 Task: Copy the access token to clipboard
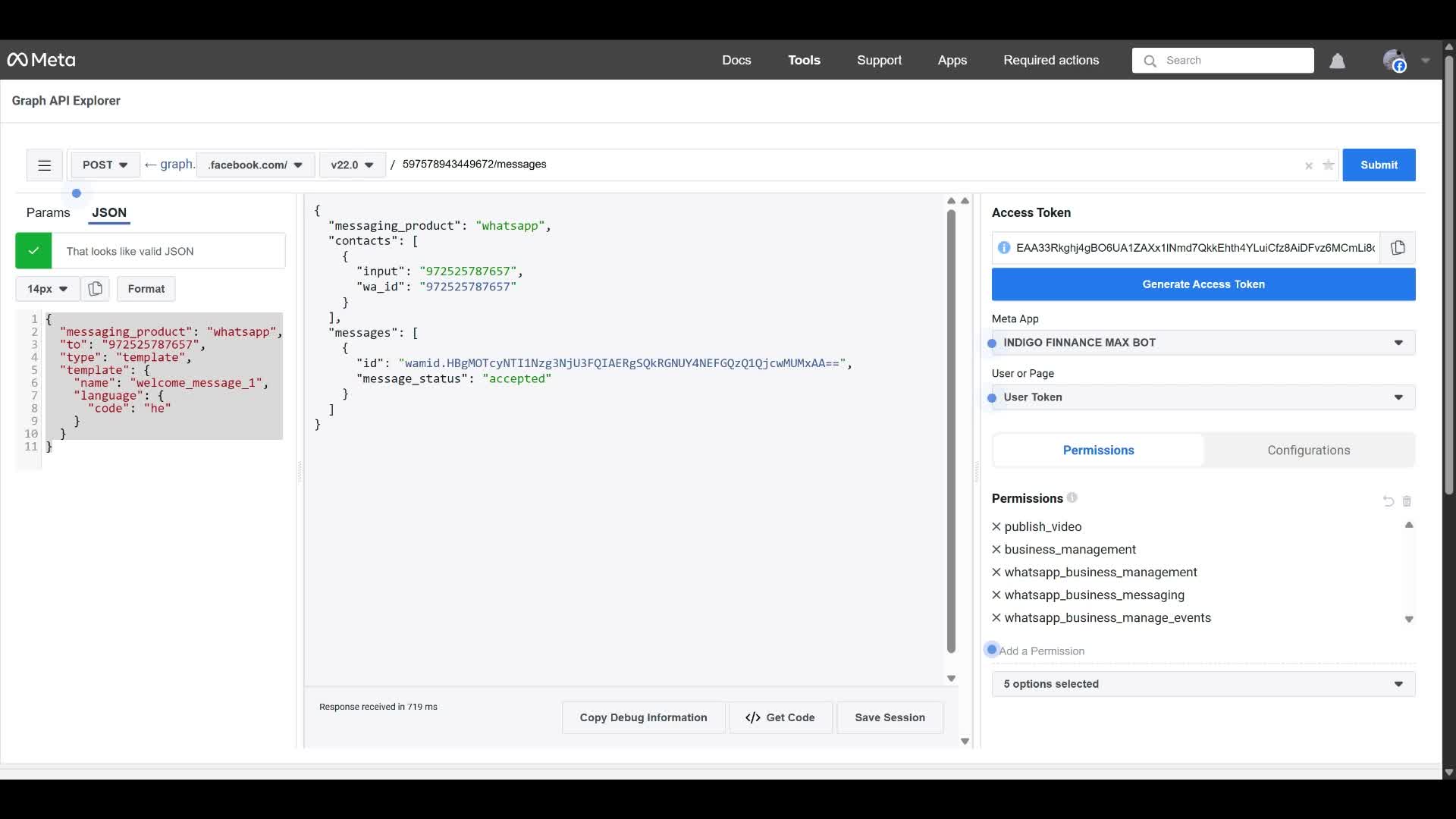click(x=1398, y=248)
